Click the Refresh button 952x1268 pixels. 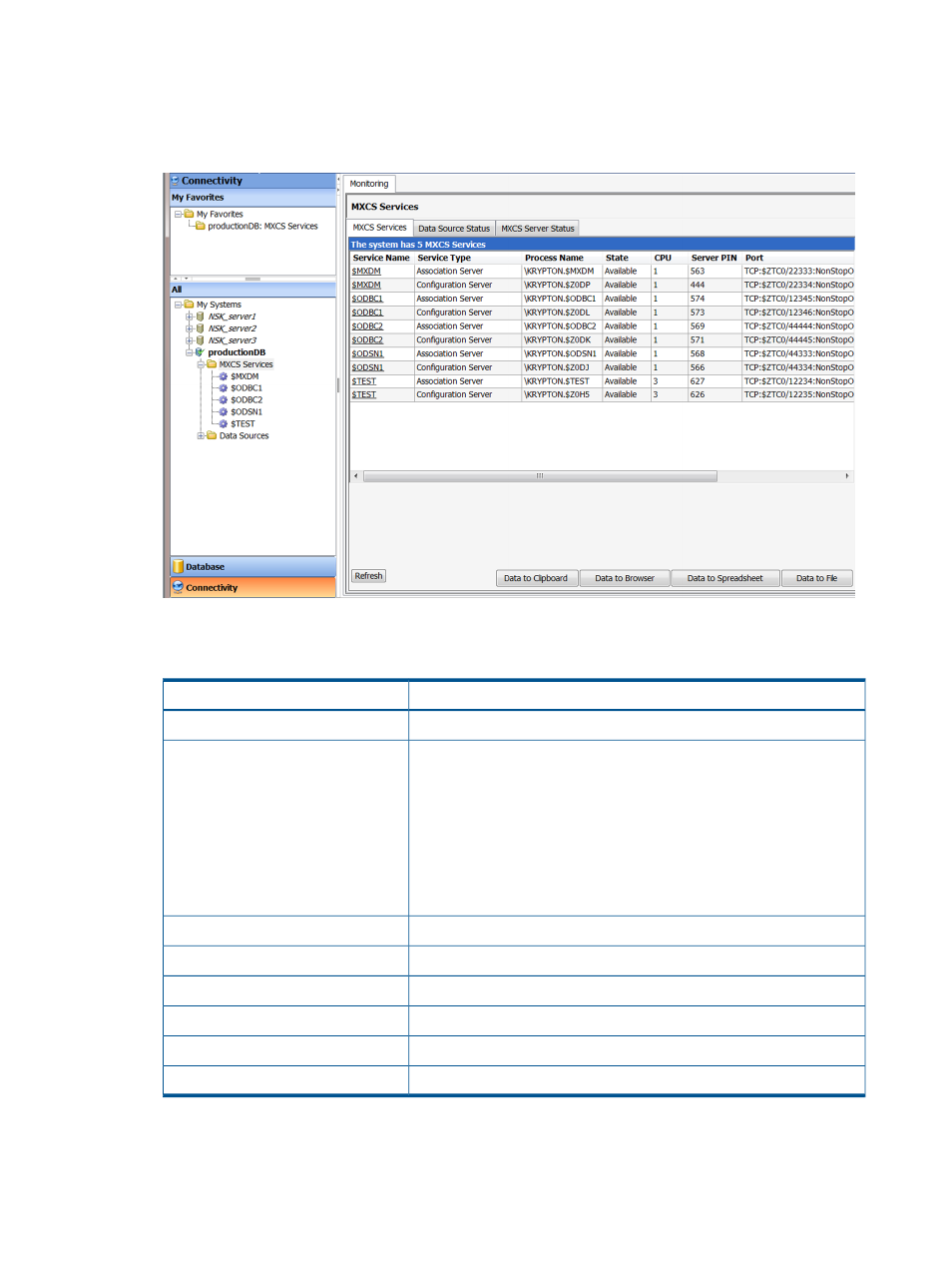point(368,576)
